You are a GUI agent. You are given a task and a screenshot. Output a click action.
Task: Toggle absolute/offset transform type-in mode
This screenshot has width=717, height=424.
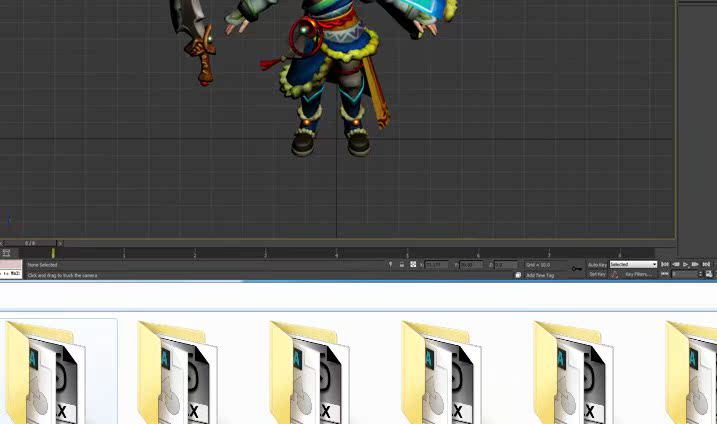pos(413,265)
